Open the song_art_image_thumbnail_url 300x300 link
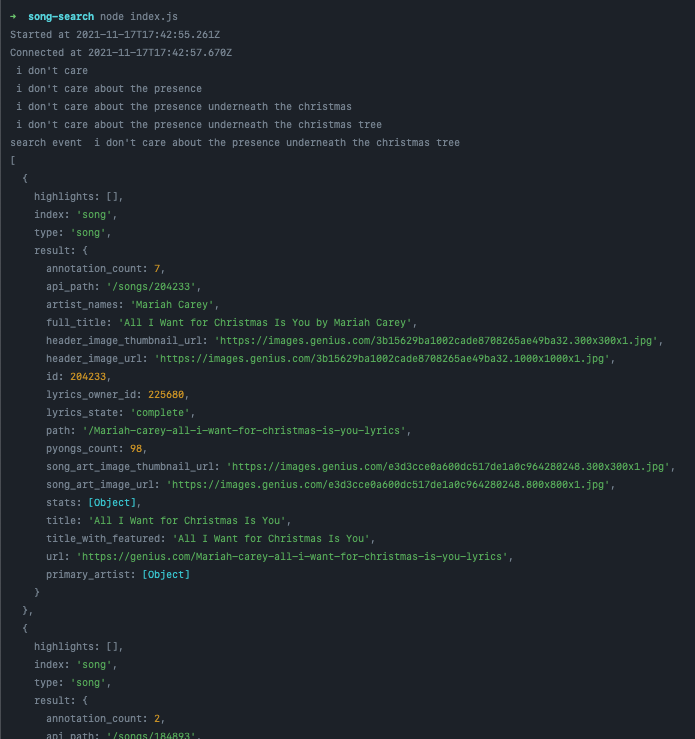 coord(448,467)
